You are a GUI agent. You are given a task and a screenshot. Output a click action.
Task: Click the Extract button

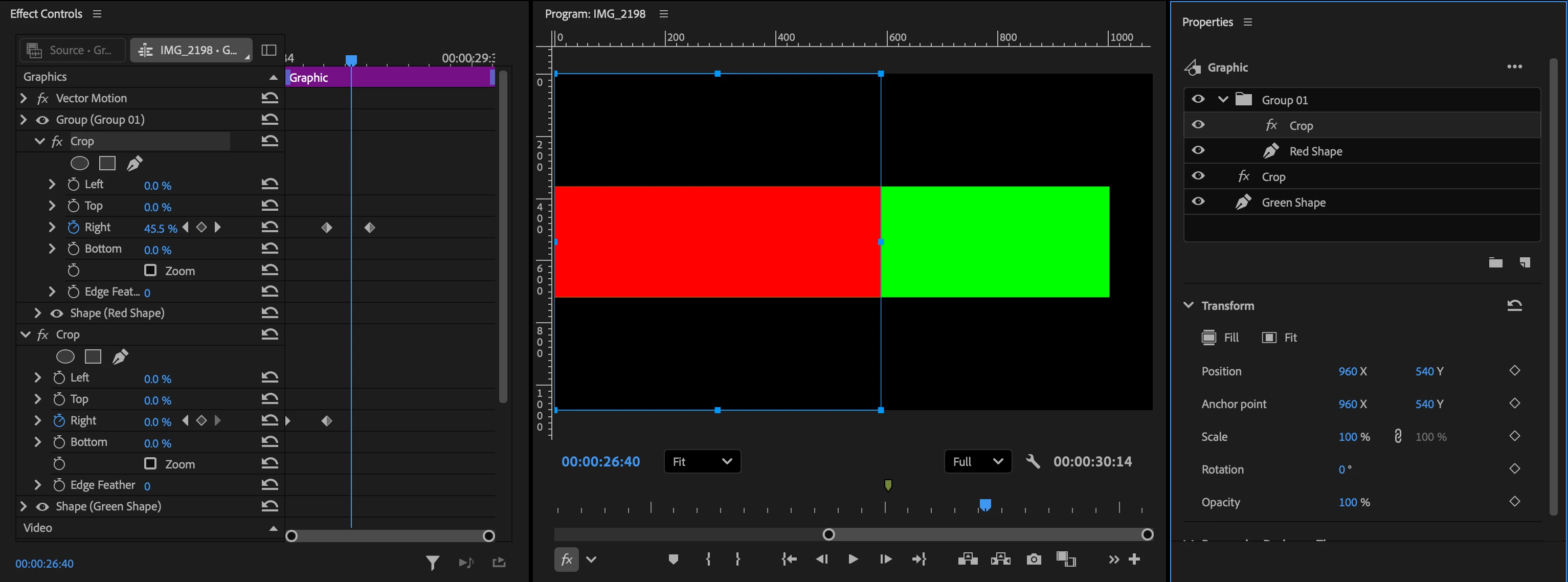click(x=1001, y=559)
